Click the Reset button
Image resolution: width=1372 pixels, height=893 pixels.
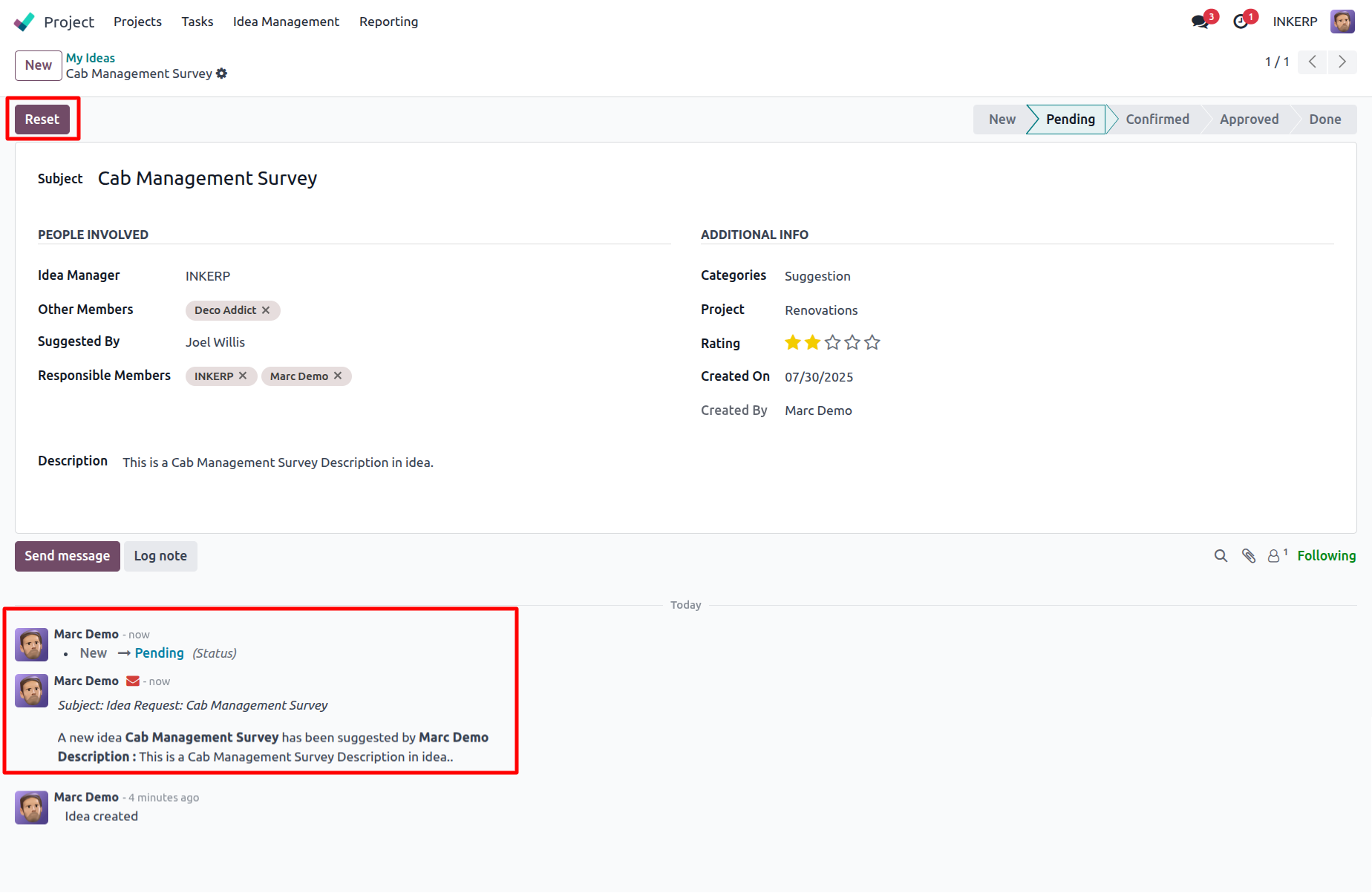[x=42, y=120]
